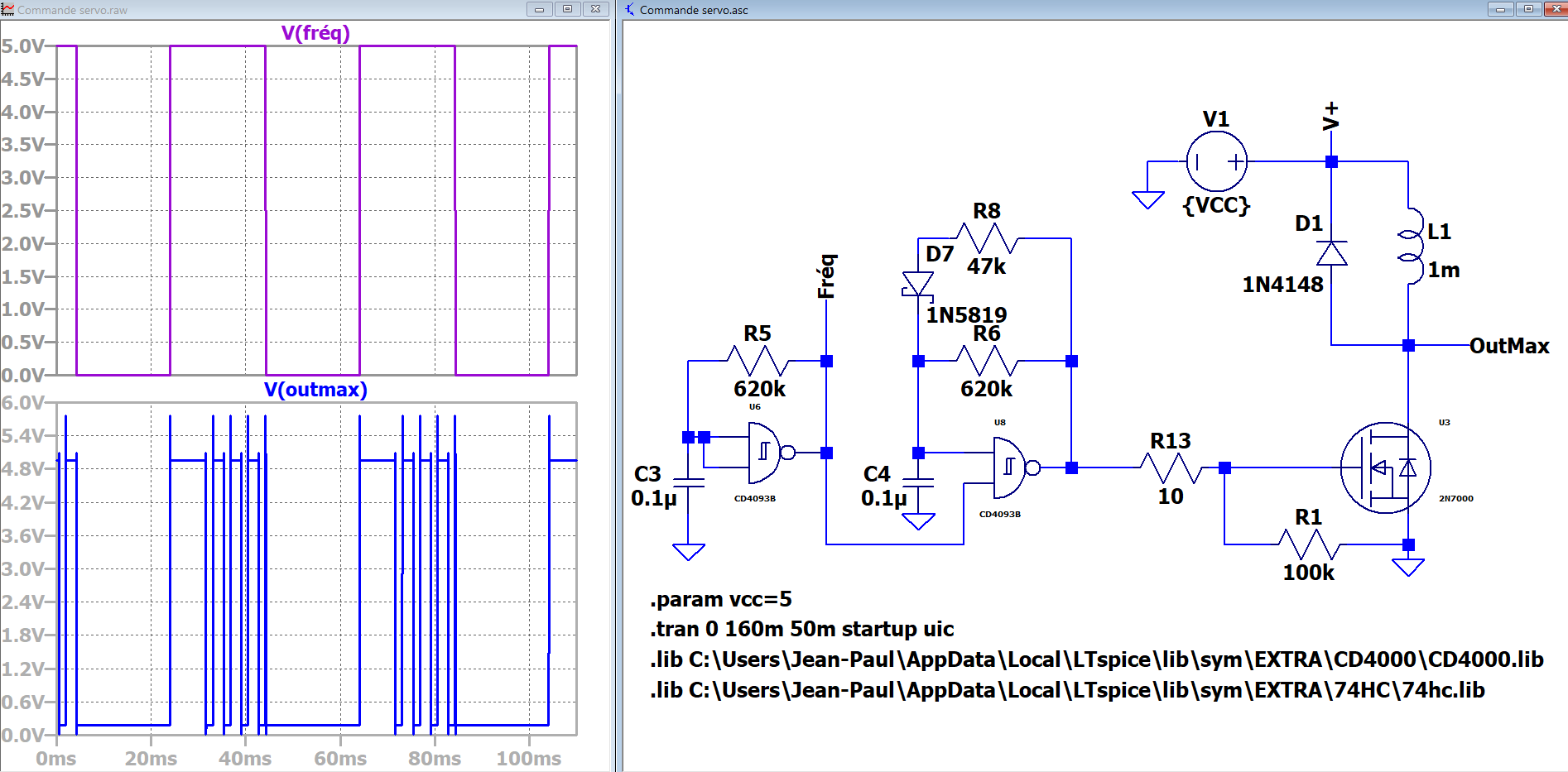Image resolution: width=1568 pixels, height=772 pixels.
Task: Click the D1 1N4148 diode symbol
Action: 1331,253
